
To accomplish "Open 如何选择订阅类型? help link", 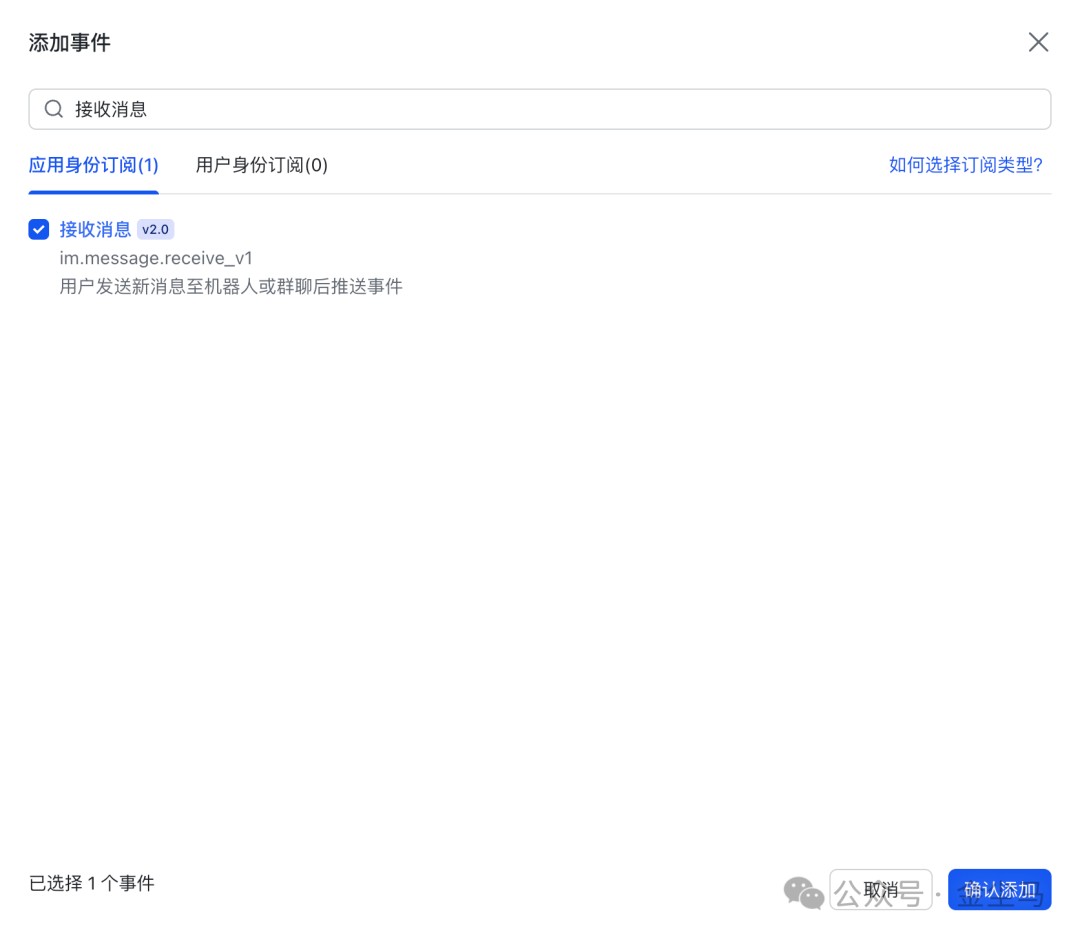I will (965, 165).
